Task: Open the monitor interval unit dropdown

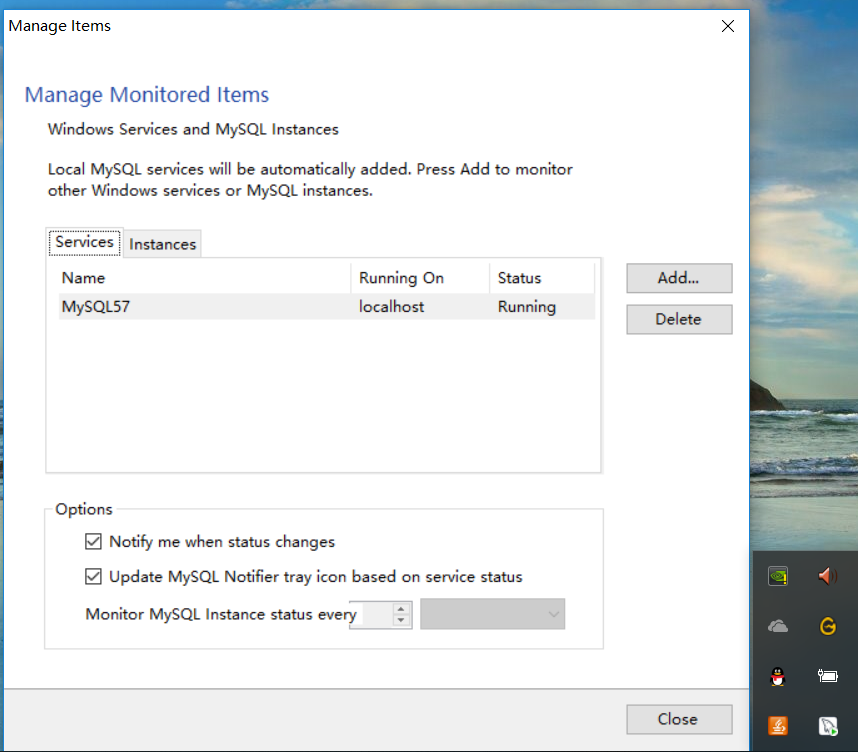Action: pos(492,614)
